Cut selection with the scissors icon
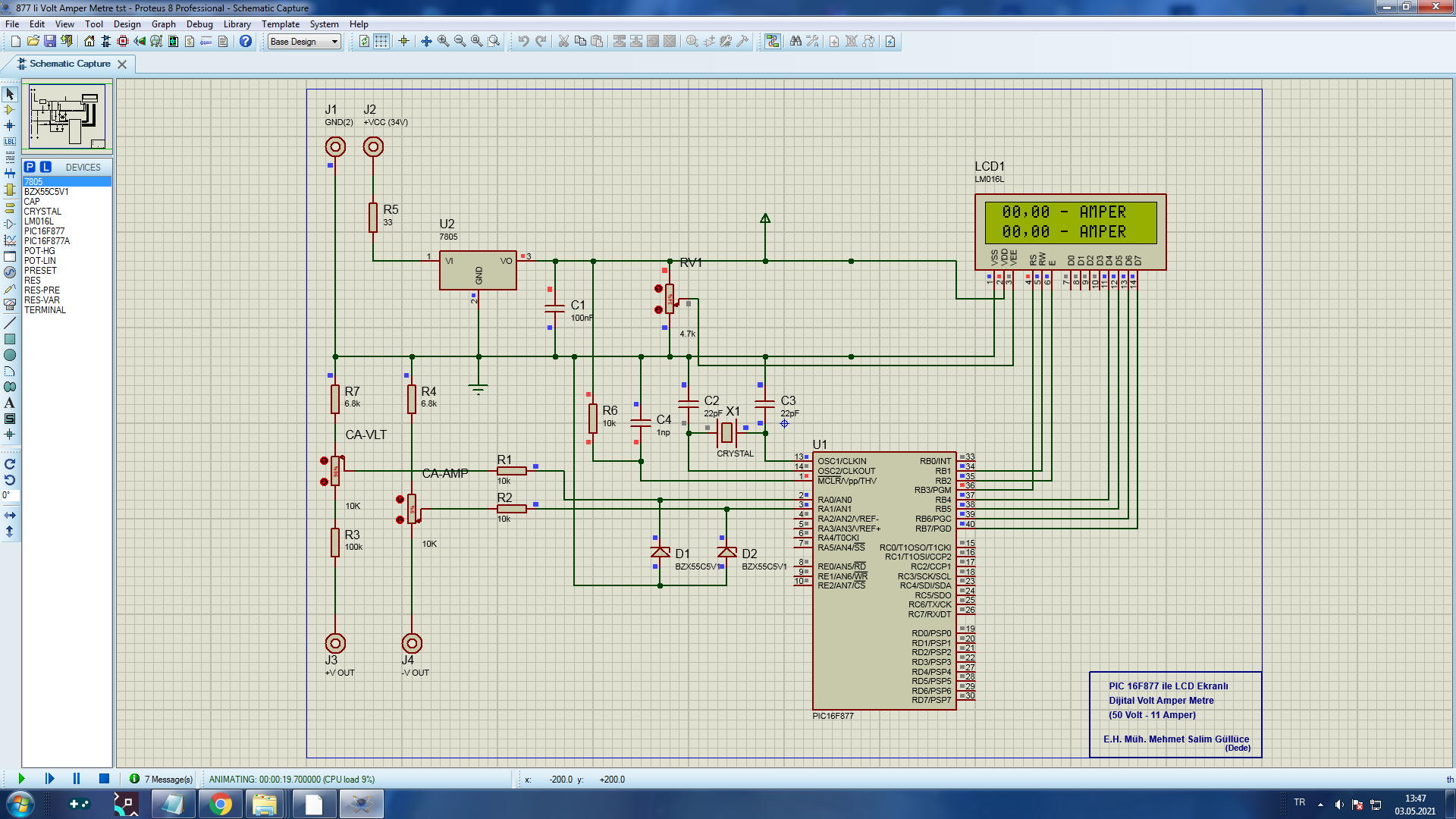The width and height of the screenshot is (1456, 819). (x=563, y=42)
